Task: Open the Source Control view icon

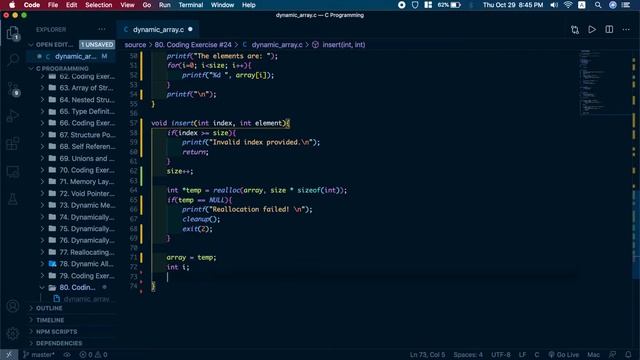Action: click(13, 89)
